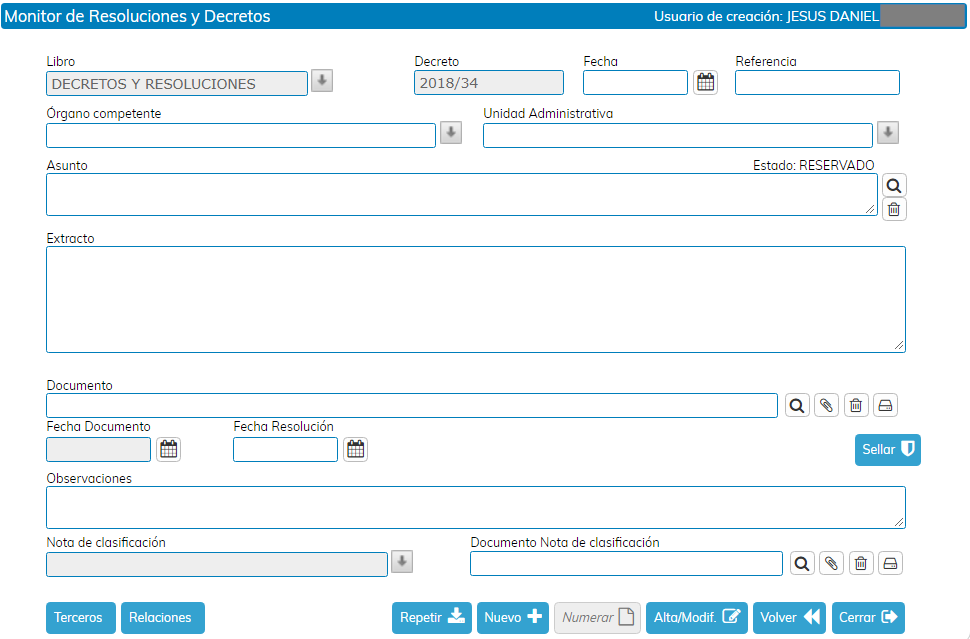The image size is (970, 639).
Task: Click the 'Monitor de Resoluciones y Decretos' title
Action: [137, 16]
